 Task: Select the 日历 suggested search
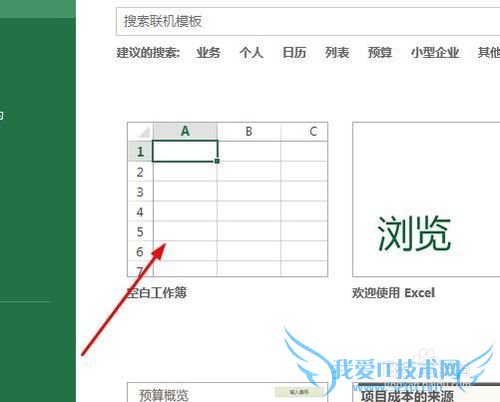[x=294, y=53]
